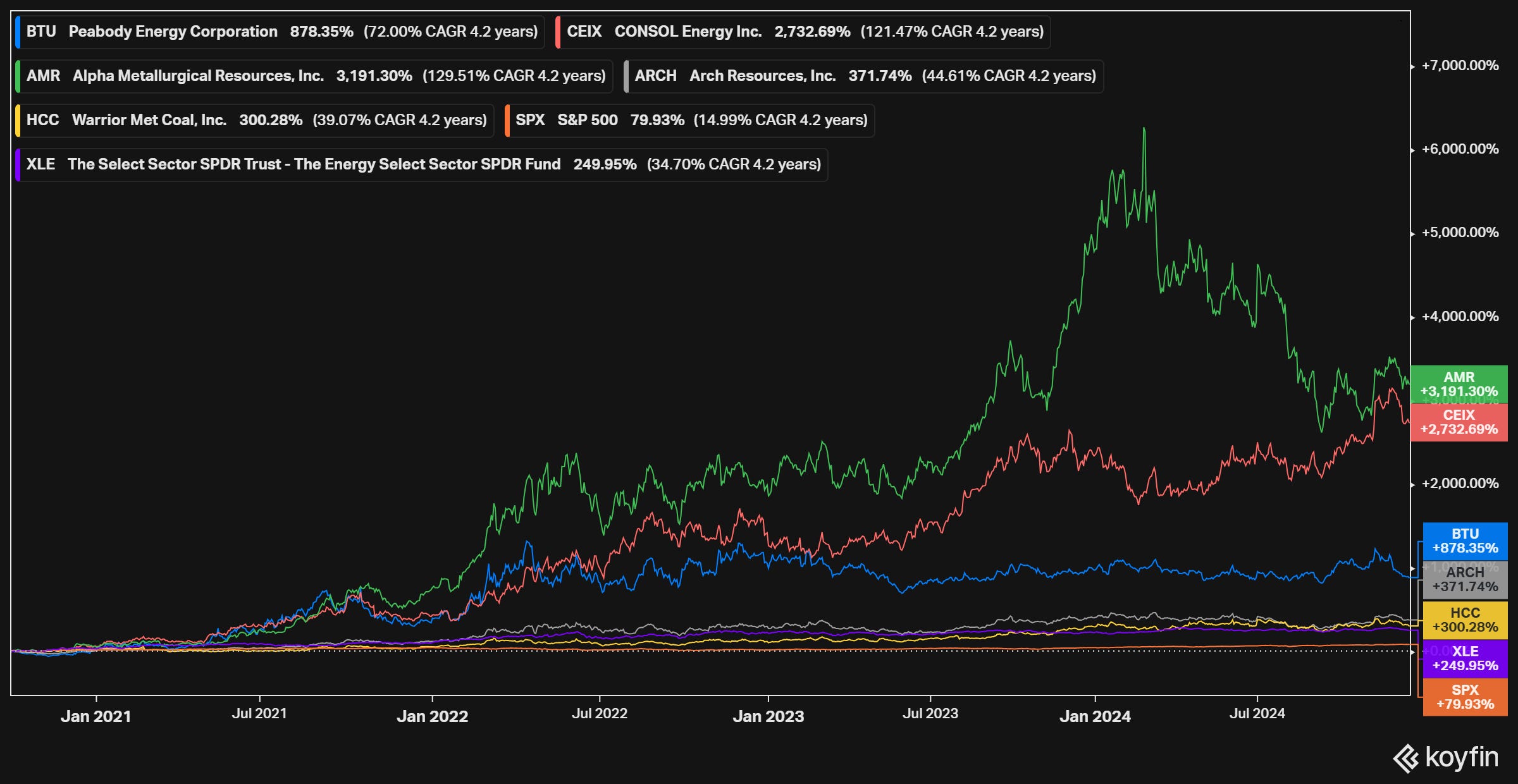Screen dimensions: 1518x784
Task: Select the XLE Energy Select Sector legend chip
Action: click(x=421, y=164)
